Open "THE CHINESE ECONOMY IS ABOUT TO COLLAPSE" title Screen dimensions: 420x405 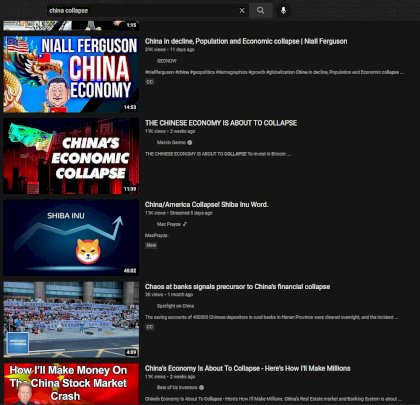coord(221,123)
